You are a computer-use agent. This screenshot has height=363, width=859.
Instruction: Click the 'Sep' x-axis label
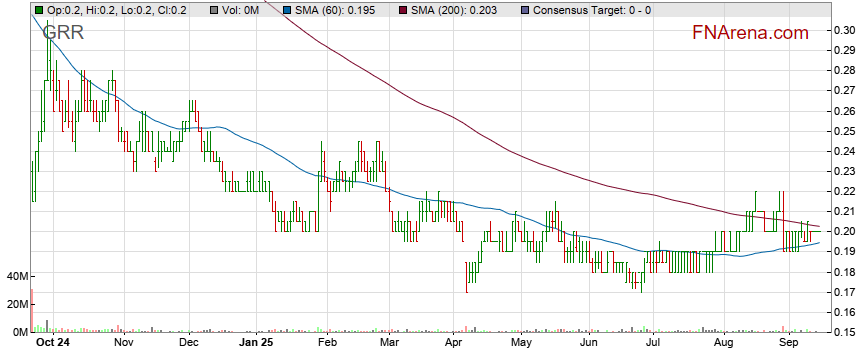[789, 343]
